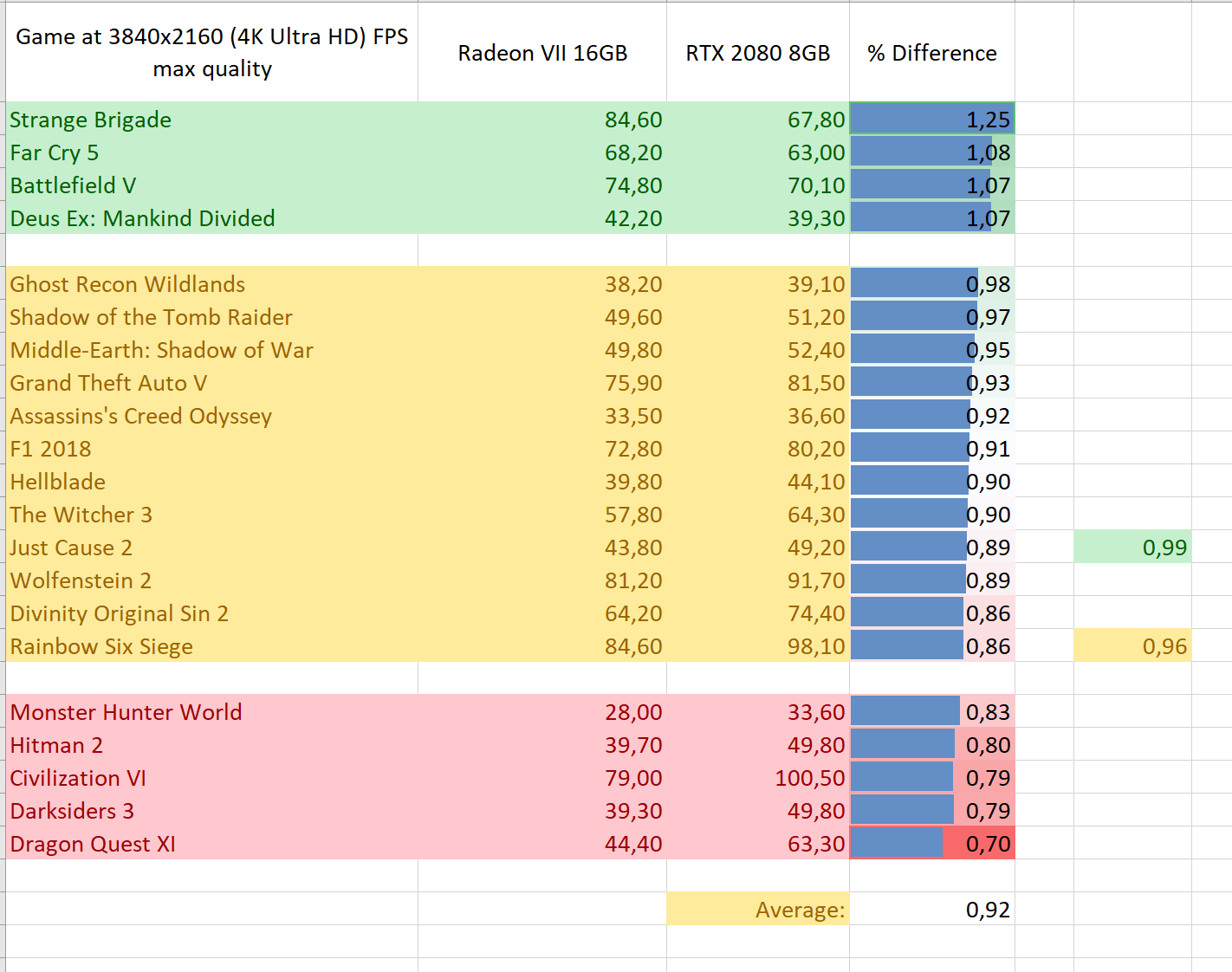Image resolution: width=1232 pixels, height=972 pixels.
Task: Click Far Cry 5 Radeon value 68,20
Action: [x=542, y=152]
